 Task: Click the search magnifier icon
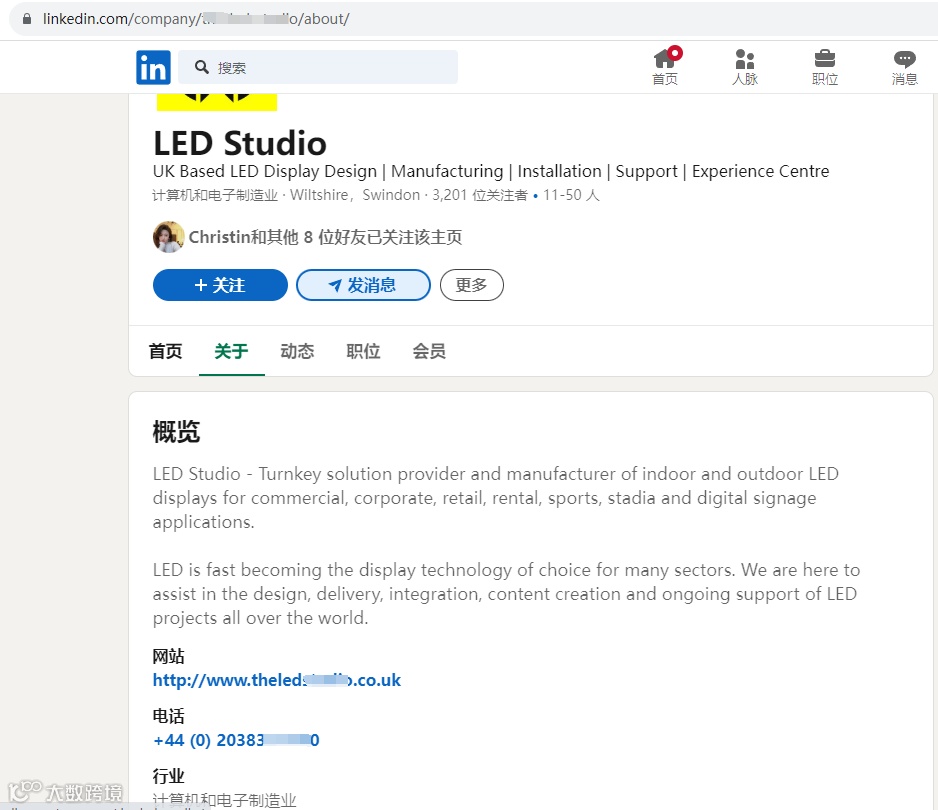coord(202,67)
